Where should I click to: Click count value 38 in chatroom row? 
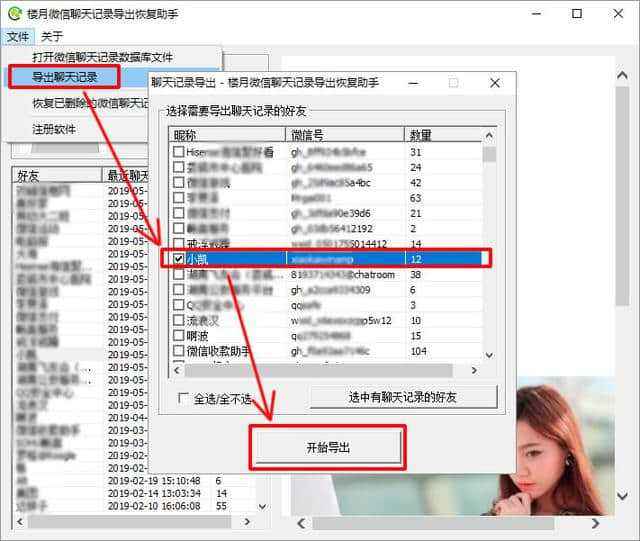[x=416, y=274]
